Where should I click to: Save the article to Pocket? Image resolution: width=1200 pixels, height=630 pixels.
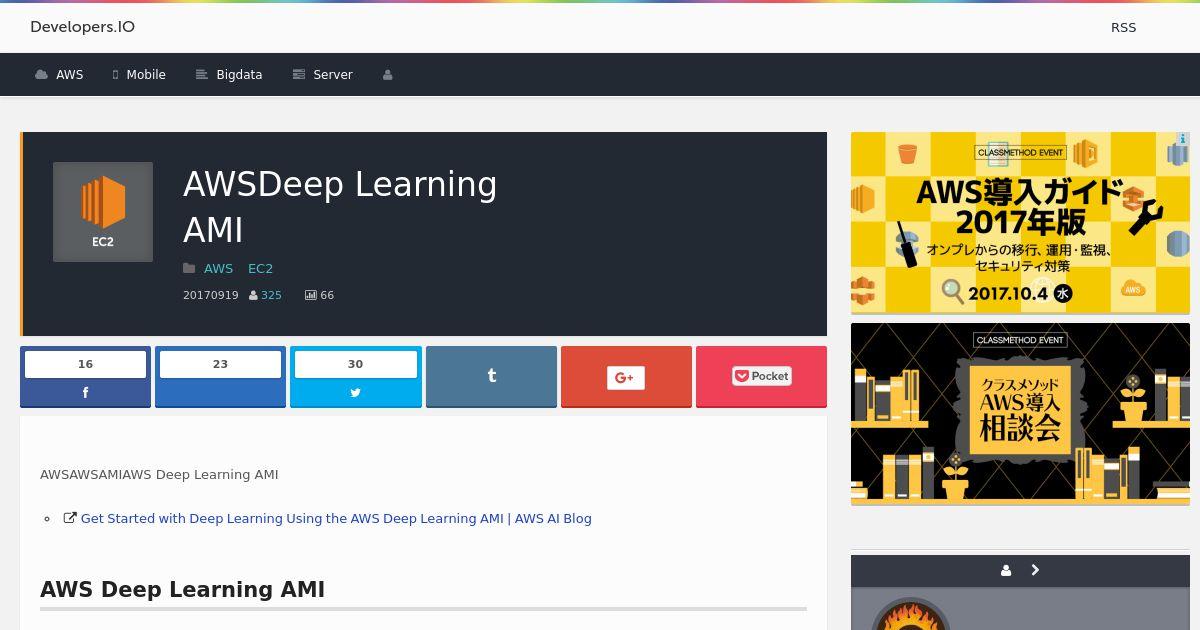tap(761, 377)
